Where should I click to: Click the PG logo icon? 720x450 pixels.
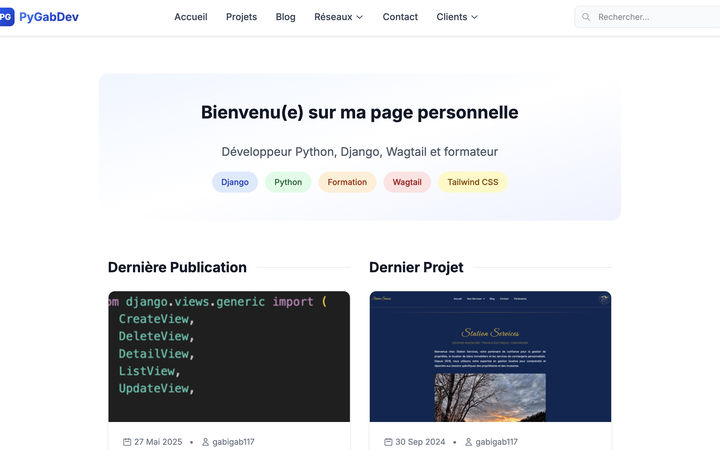pos(6,17)
